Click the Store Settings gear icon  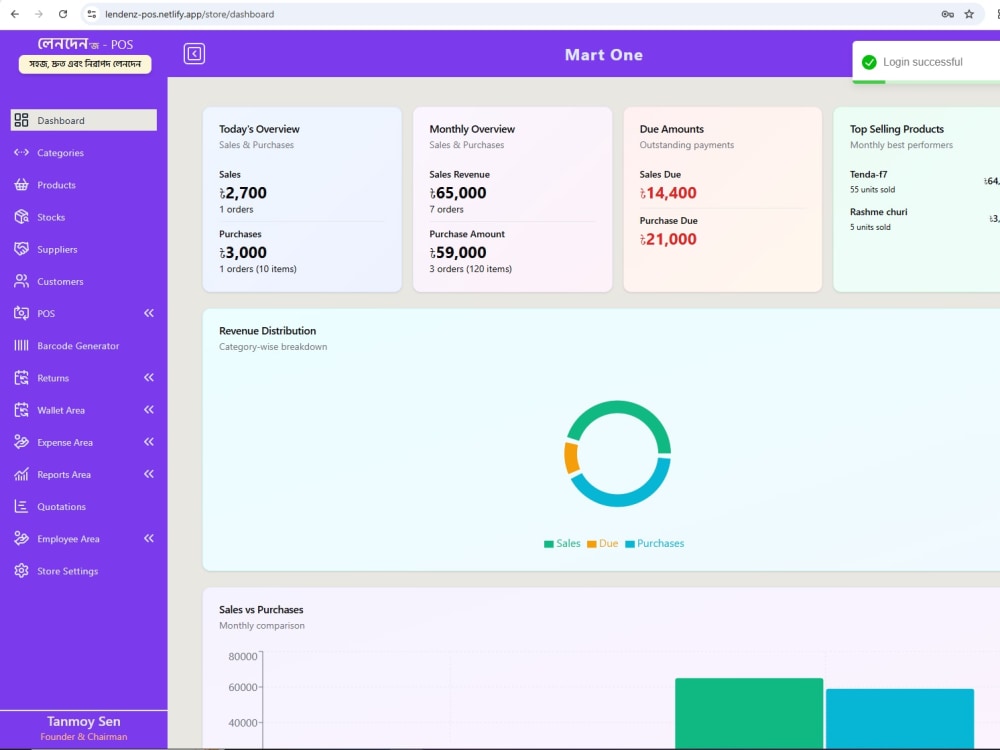click(21, 571)
